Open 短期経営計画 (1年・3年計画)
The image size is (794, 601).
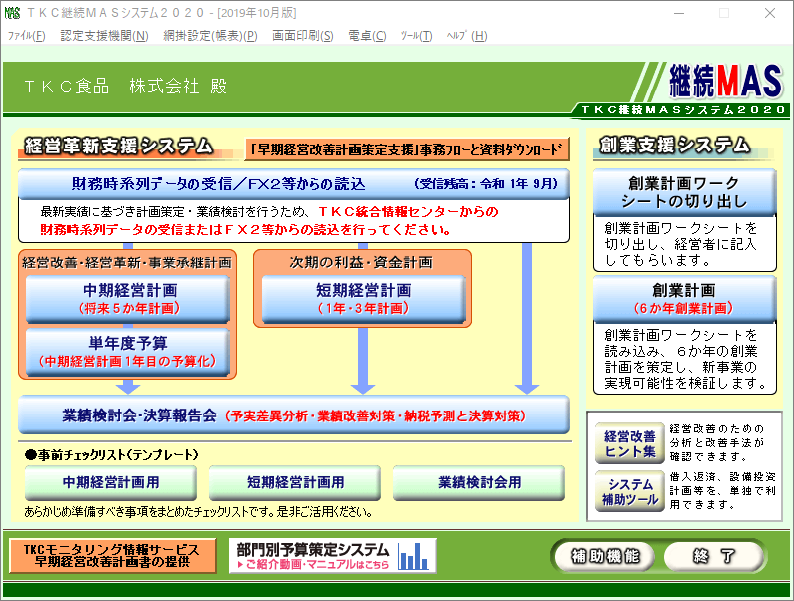[363, 299]
